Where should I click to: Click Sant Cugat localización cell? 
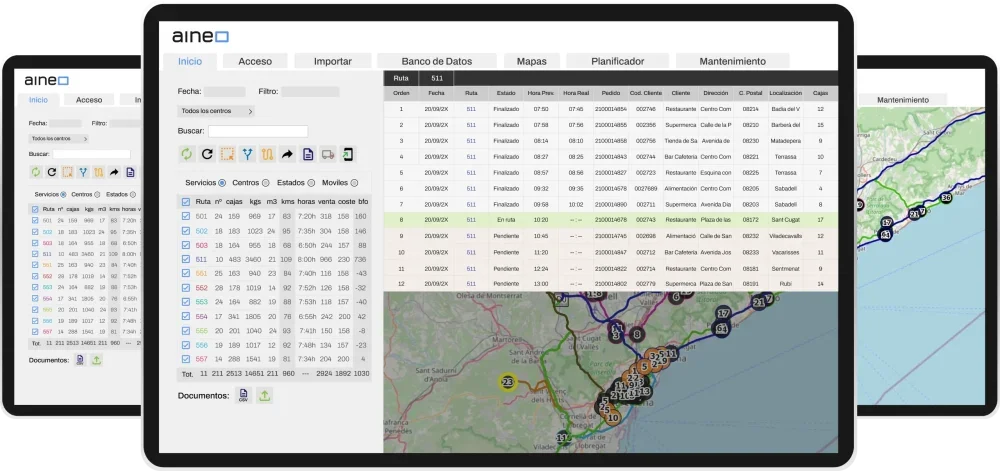785,220
